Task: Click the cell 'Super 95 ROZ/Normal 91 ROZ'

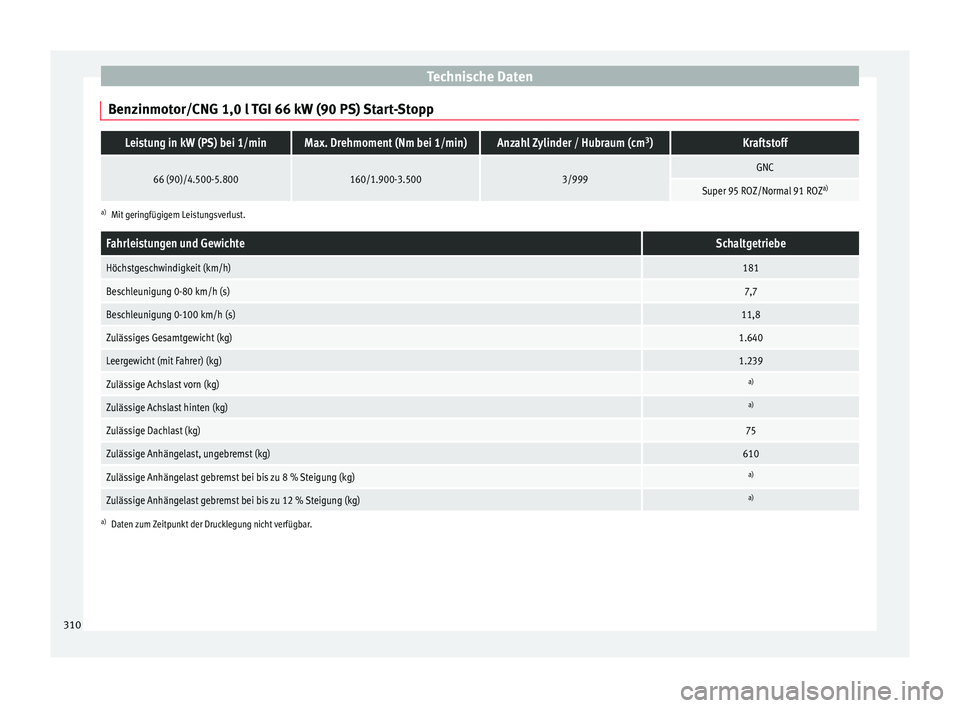Action: (x=765, y=190)
